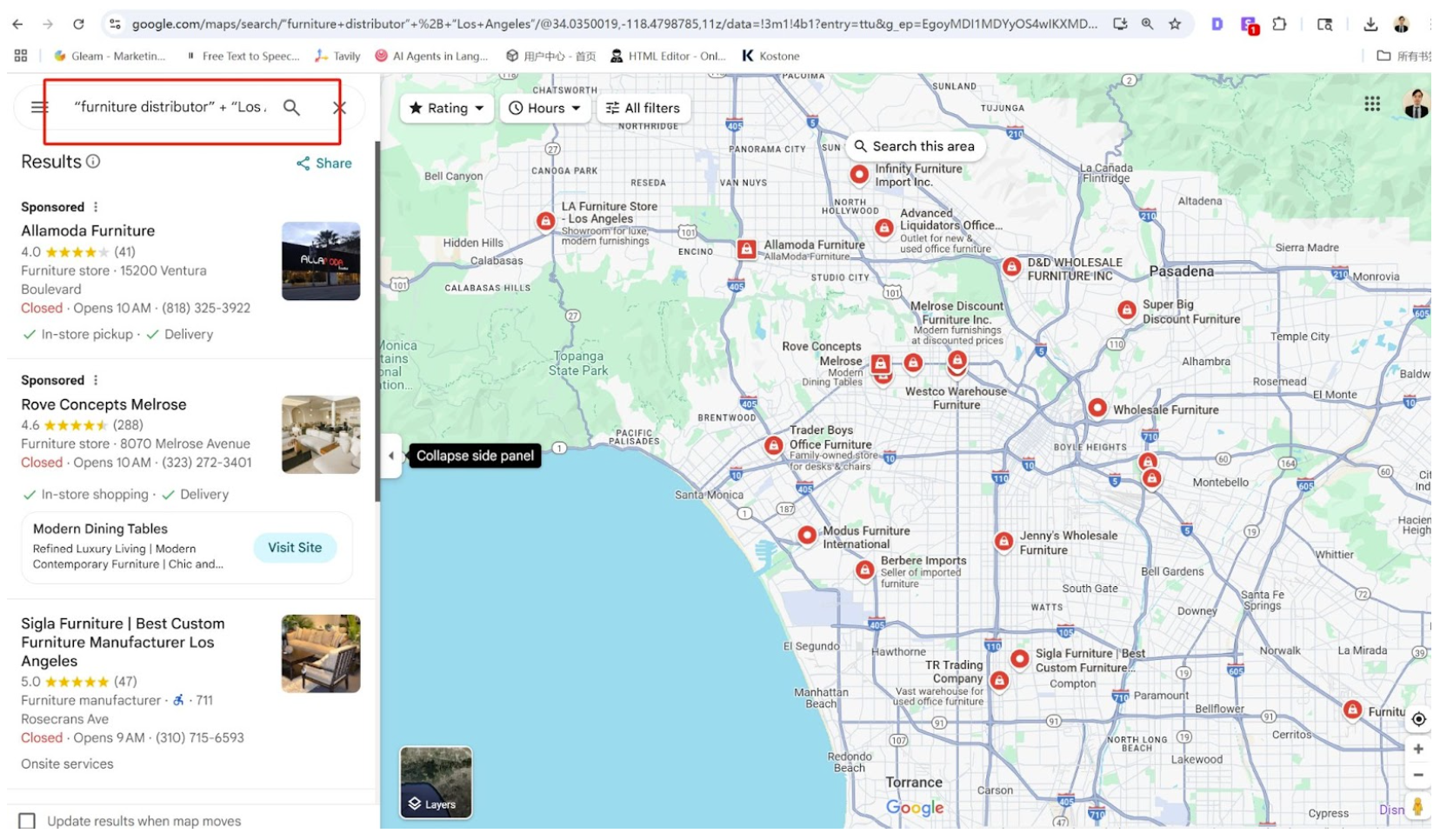This screenshot has height=840, width=1440.
Task: Open the Google Maps hamburger menu
Action: click(x=39, y=108)
